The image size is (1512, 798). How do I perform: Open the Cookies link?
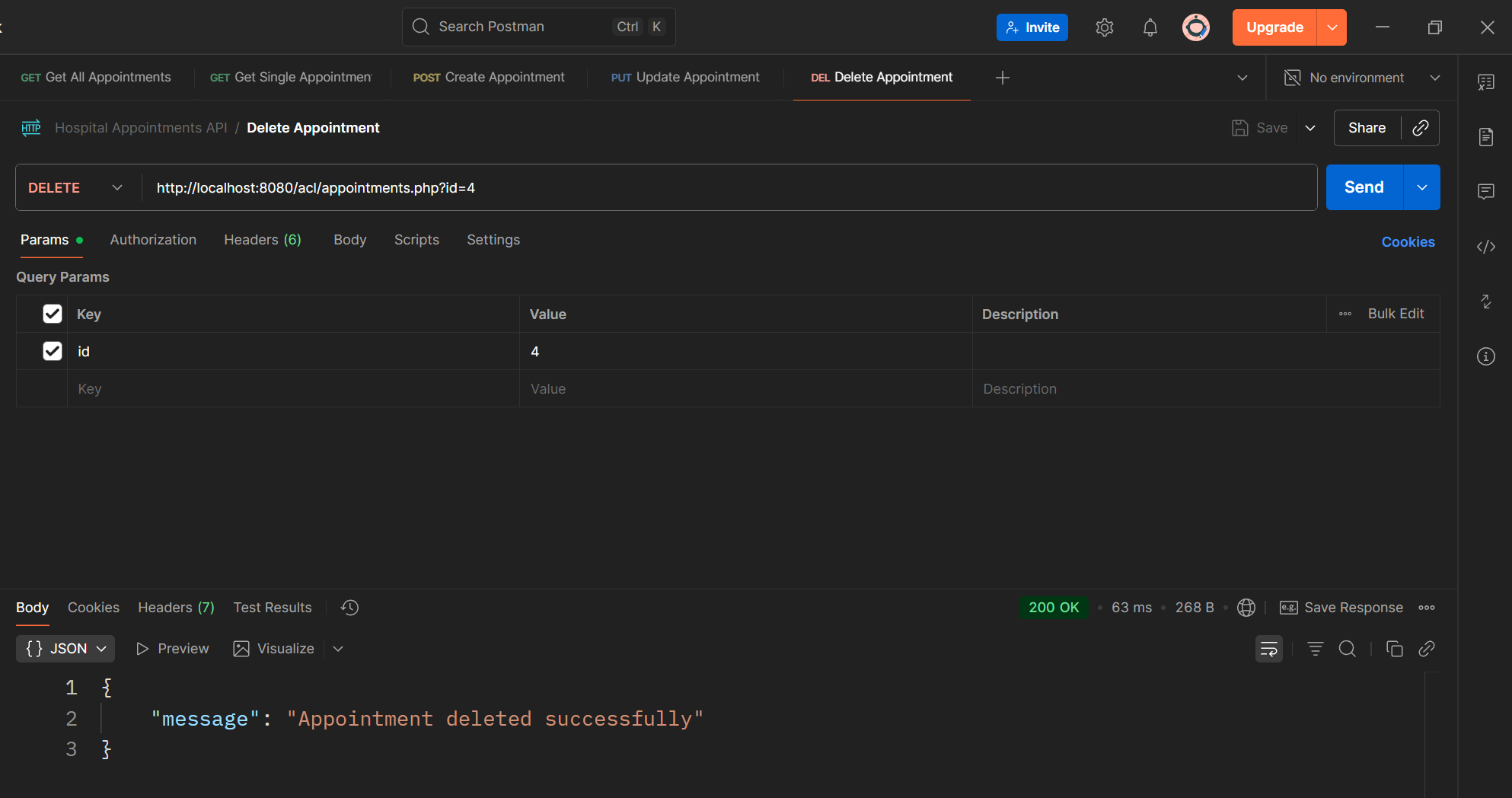click(1408, 242)
